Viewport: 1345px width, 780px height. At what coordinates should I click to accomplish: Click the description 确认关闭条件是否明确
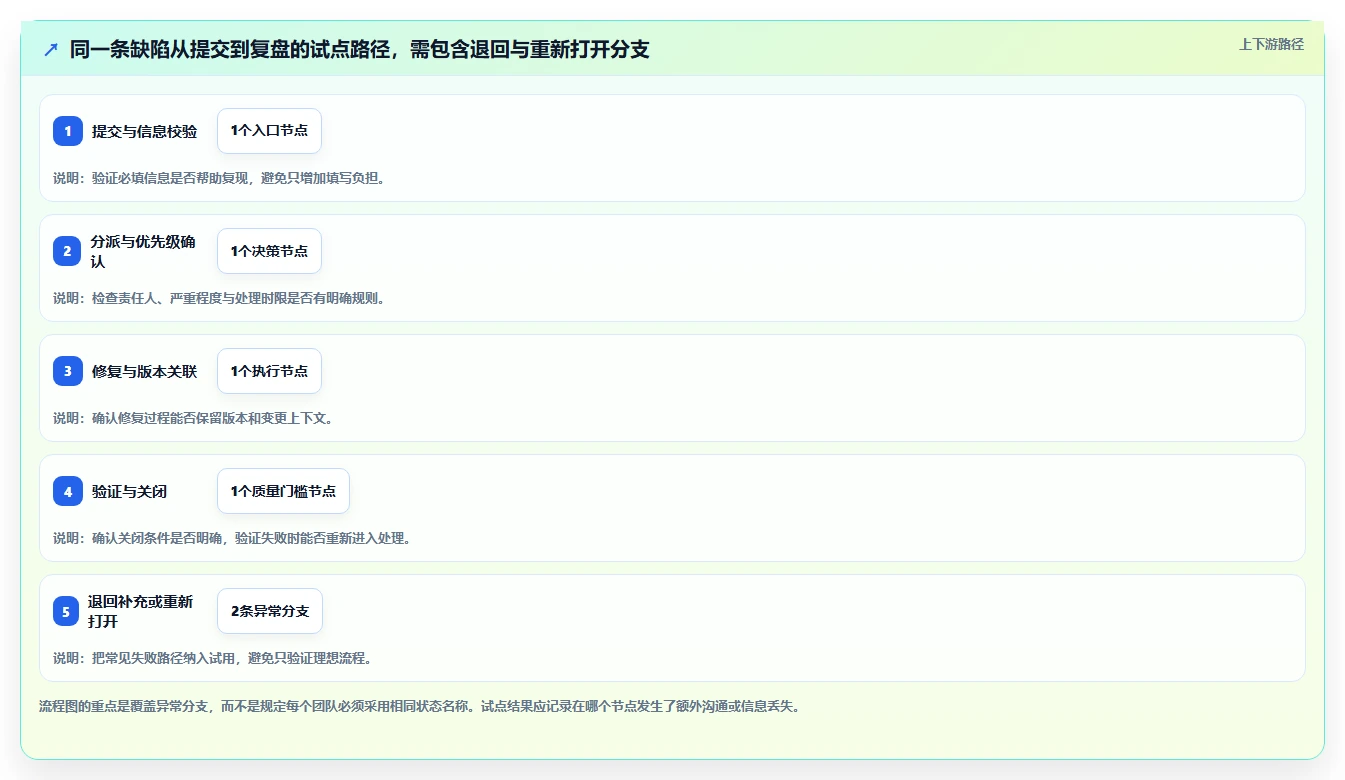point(232,538)
